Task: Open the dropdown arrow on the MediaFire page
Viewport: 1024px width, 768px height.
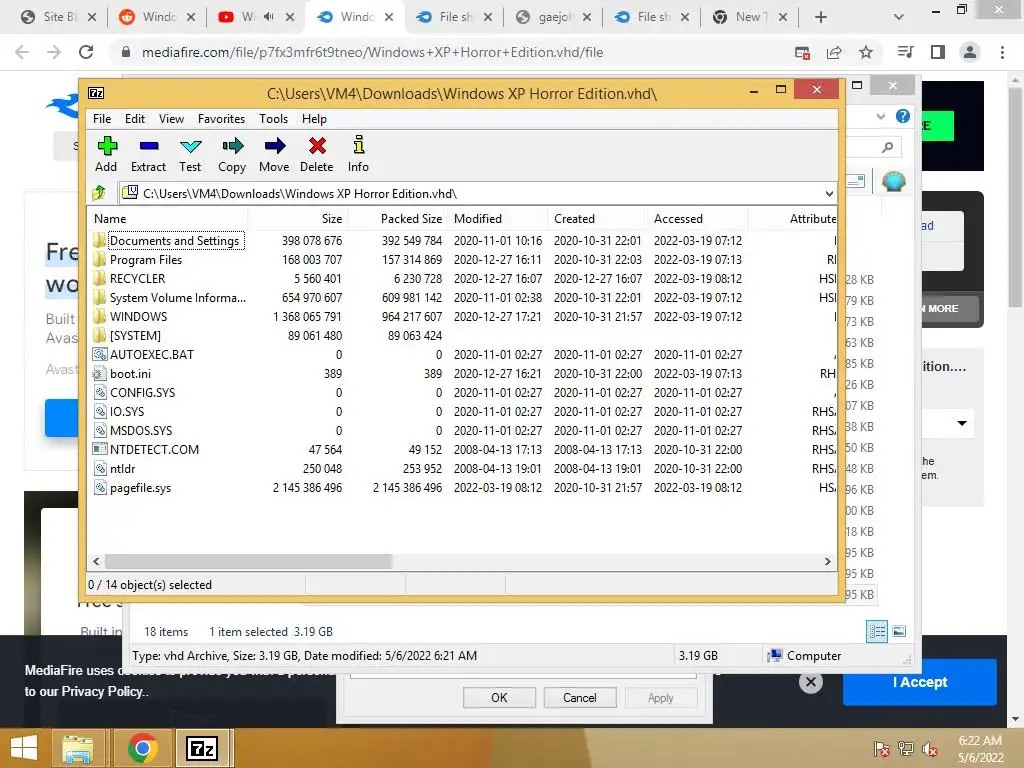Action: point(962,423)
